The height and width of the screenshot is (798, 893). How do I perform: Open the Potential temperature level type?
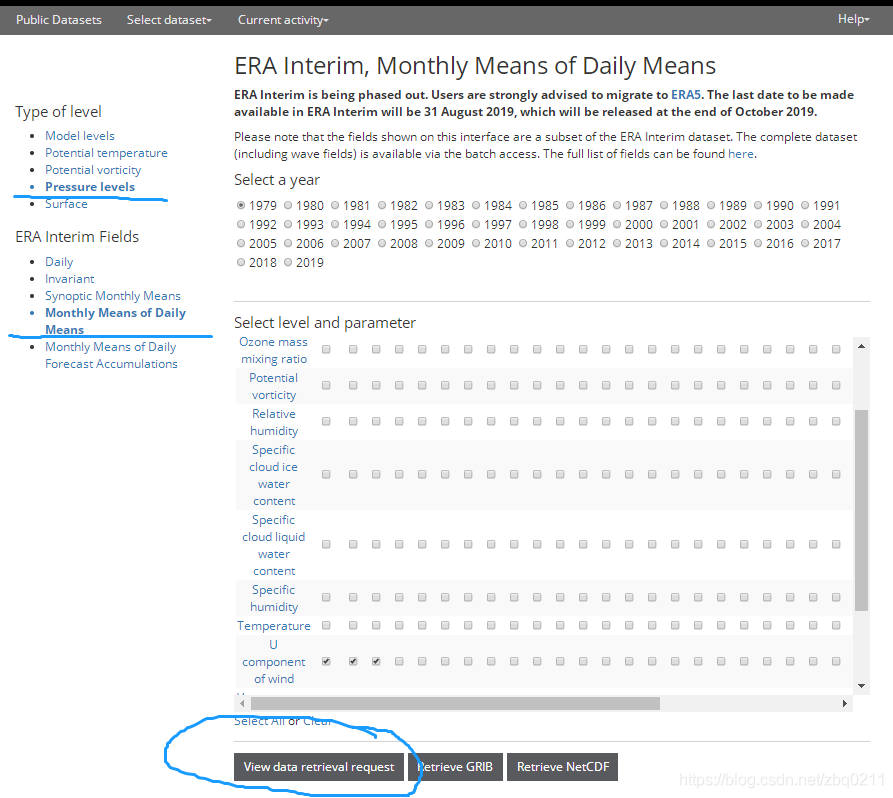tap(106, 153)
